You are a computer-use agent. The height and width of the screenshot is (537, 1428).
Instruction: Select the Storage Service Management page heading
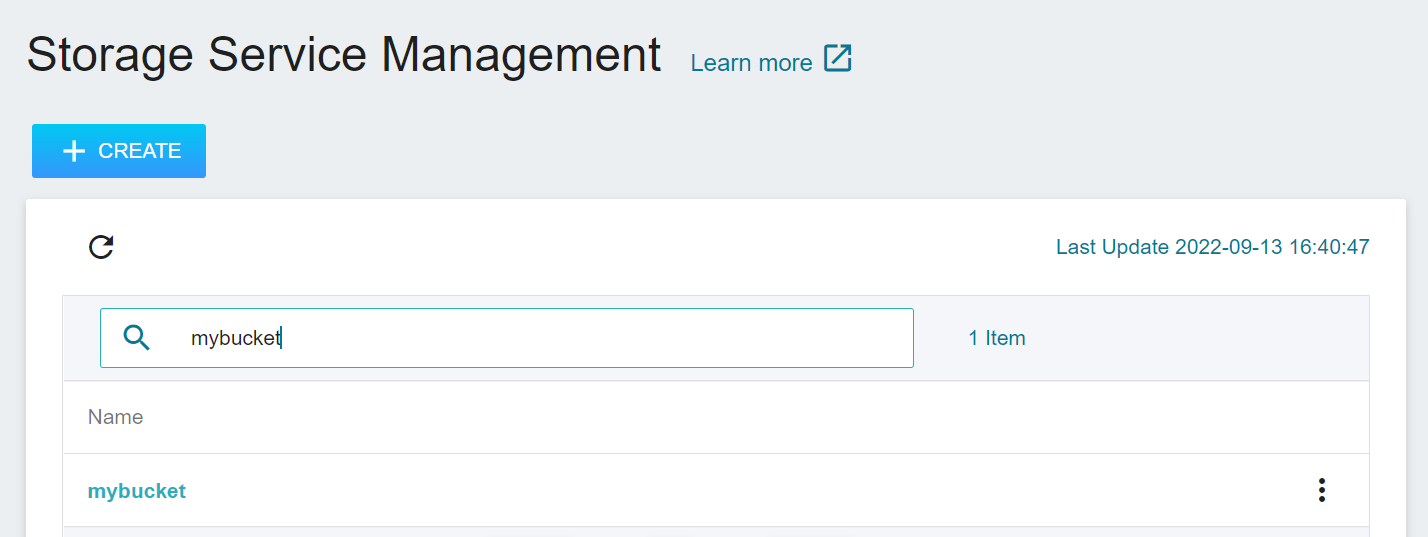[344, 54]
